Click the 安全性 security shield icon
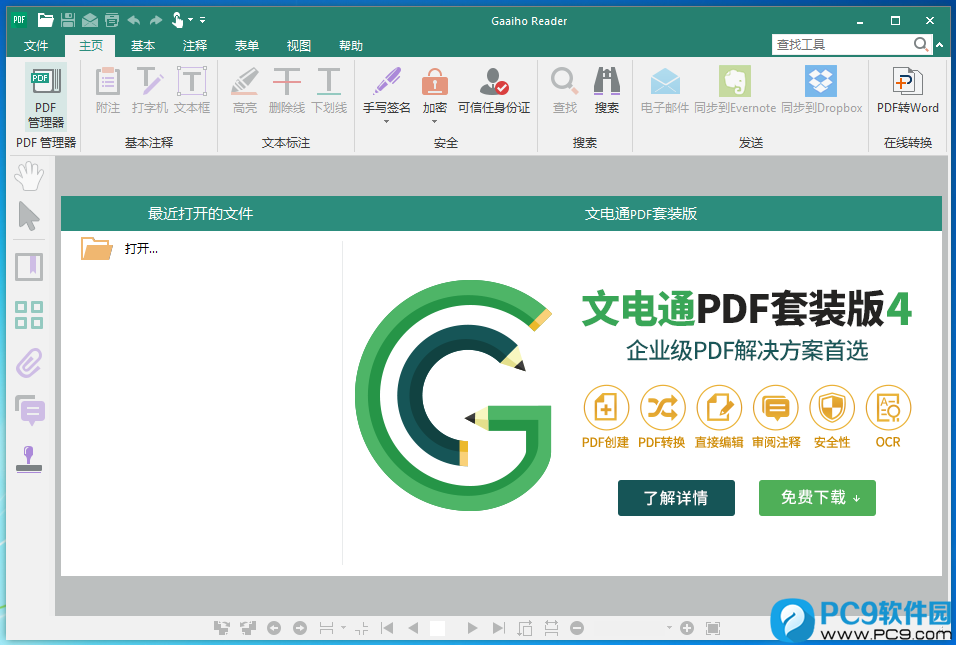The image size is (956, 645). tap(832, 407)
